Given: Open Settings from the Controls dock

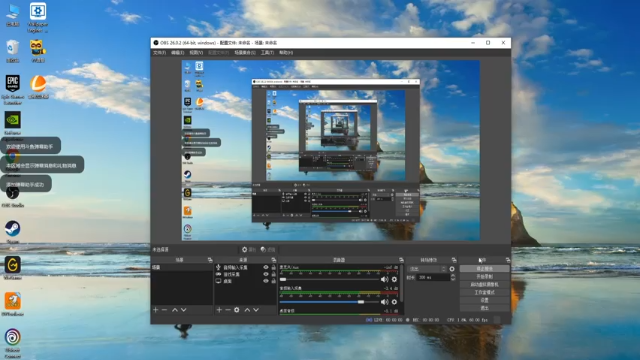Looking at the screenshot, I should [x=484, y=300].
